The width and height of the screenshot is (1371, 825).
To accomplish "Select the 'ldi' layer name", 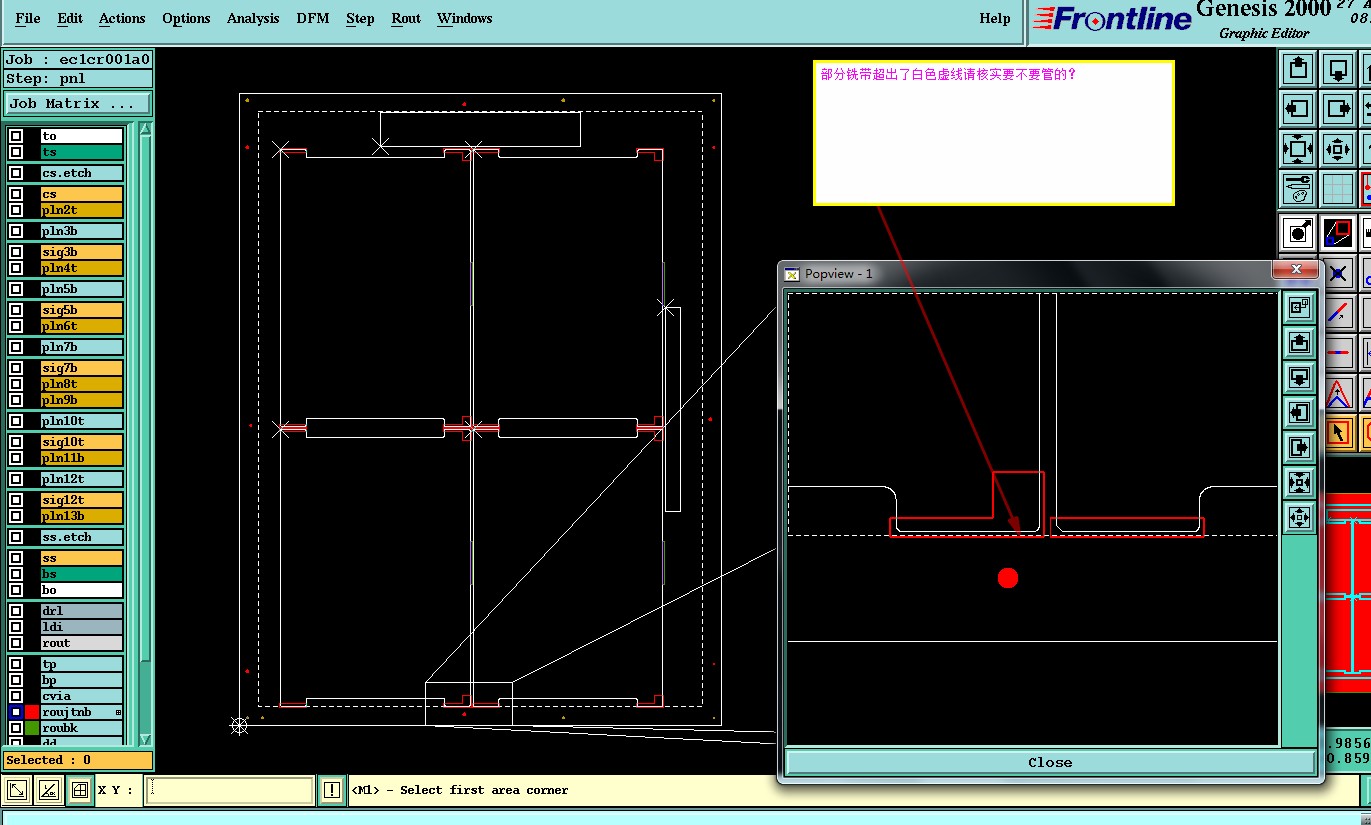I will coord(81,627).
